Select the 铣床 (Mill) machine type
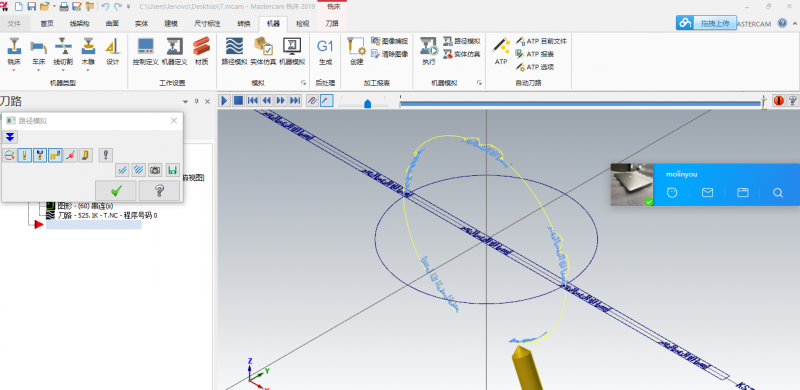 (14, 51)
